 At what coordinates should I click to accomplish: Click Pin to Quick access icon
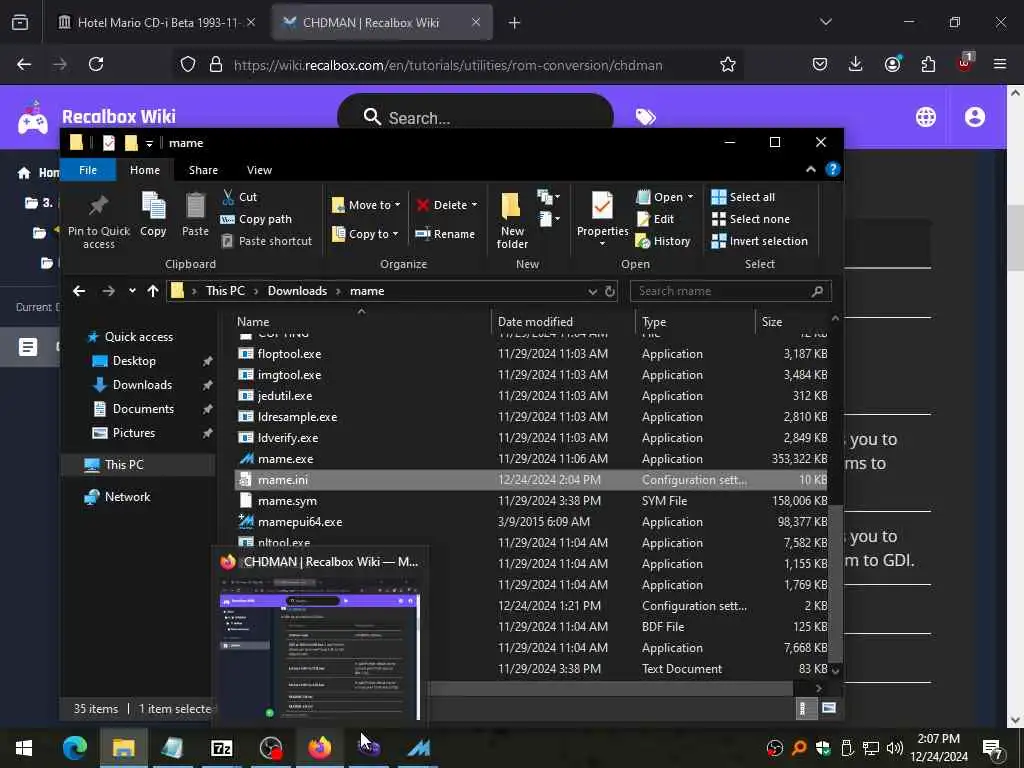point(99,206)
